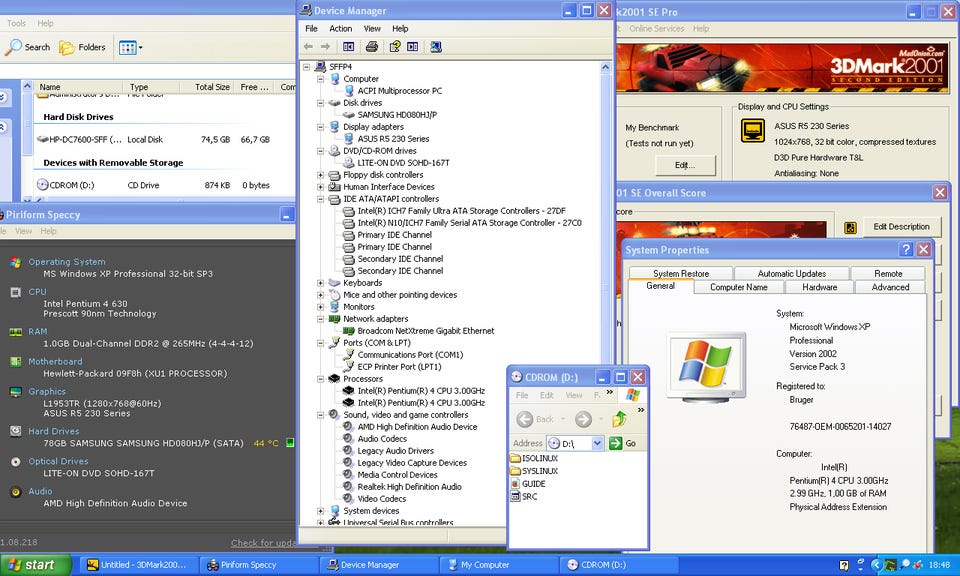Collapse the IDE ATA/ATAPI controllers node
The height and width of the screenshot is (576, 960).
320,199
